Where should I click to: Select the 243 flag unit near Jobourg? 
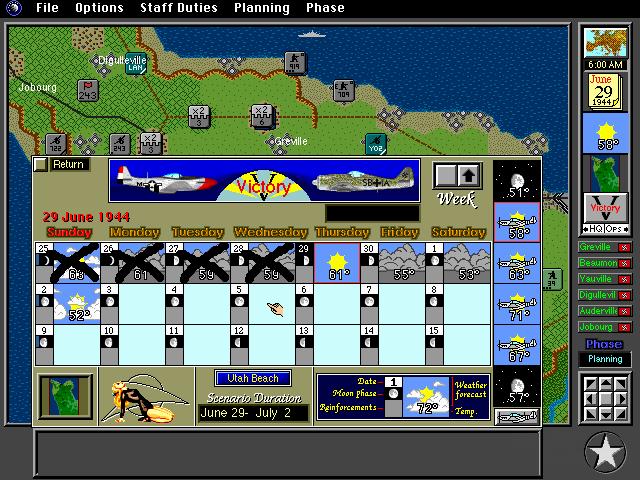pos(88,90)
